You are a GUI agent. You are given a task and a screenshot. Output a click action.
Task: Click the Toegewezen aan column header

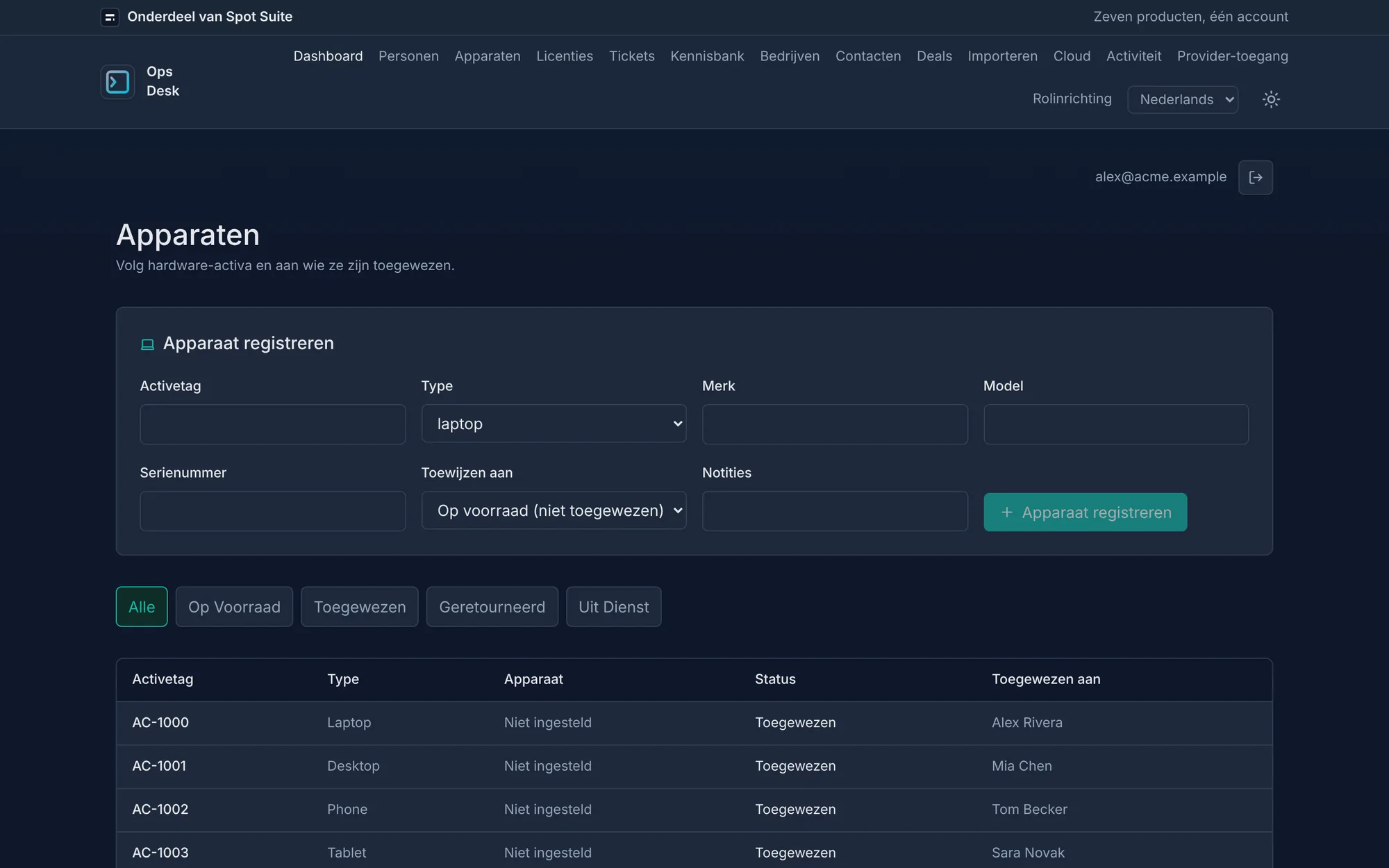click(x=1046, y=679)
